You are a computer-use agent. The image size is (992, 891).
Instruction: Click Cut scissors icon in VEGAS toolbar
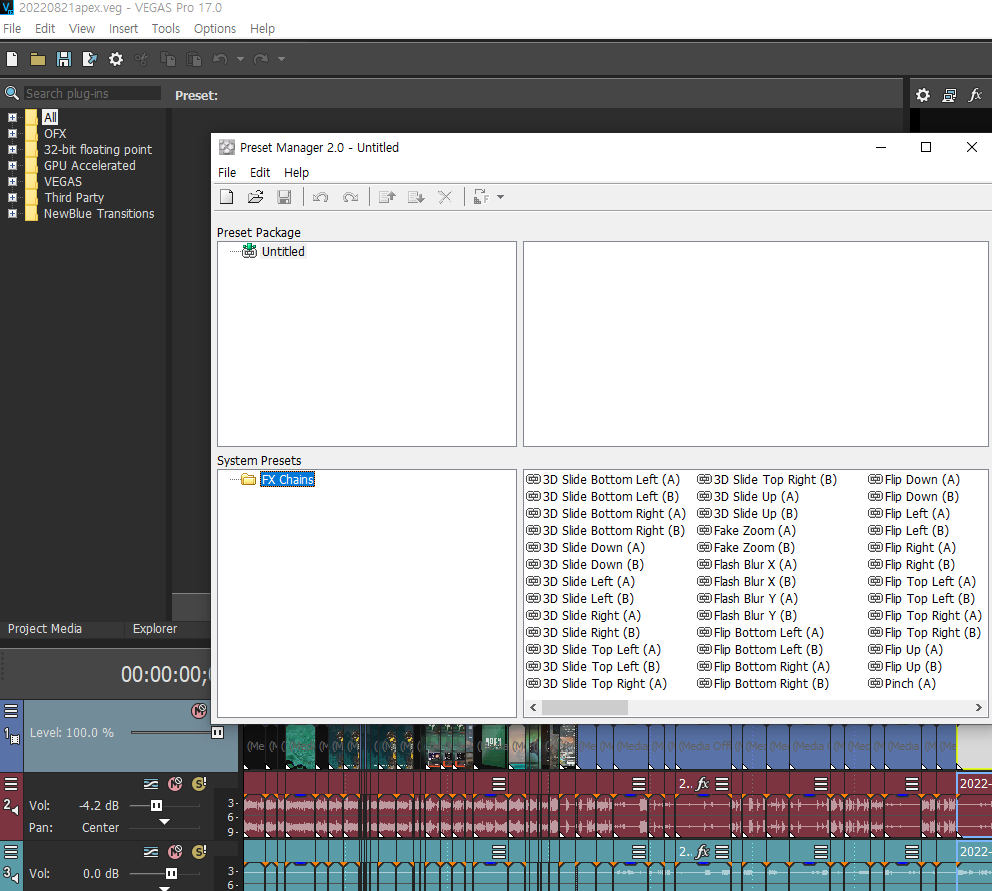tap(142, 59)
